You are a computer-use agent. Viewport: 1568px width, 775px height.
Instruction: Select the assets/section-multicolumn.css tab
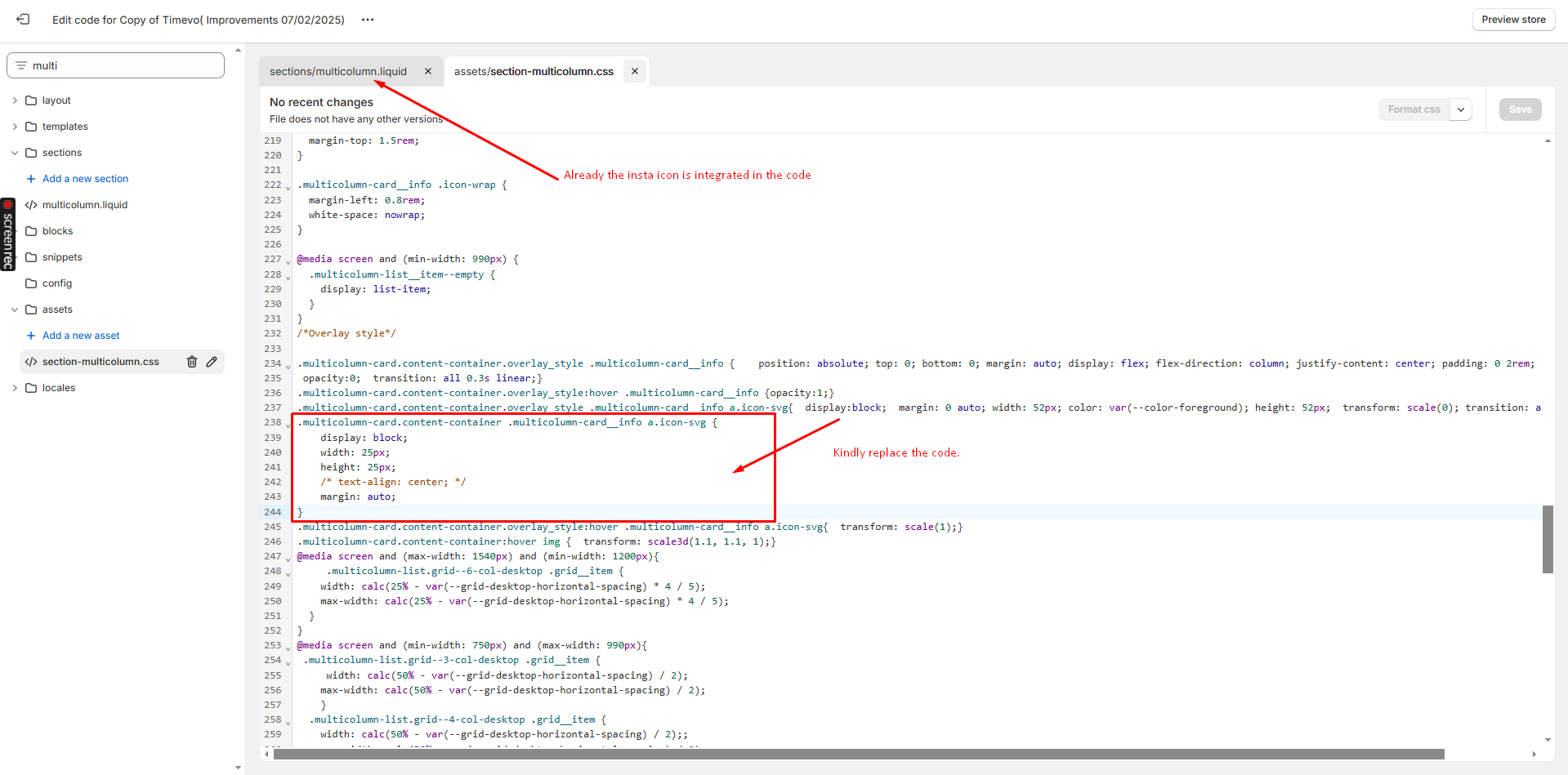click(534, 71)
